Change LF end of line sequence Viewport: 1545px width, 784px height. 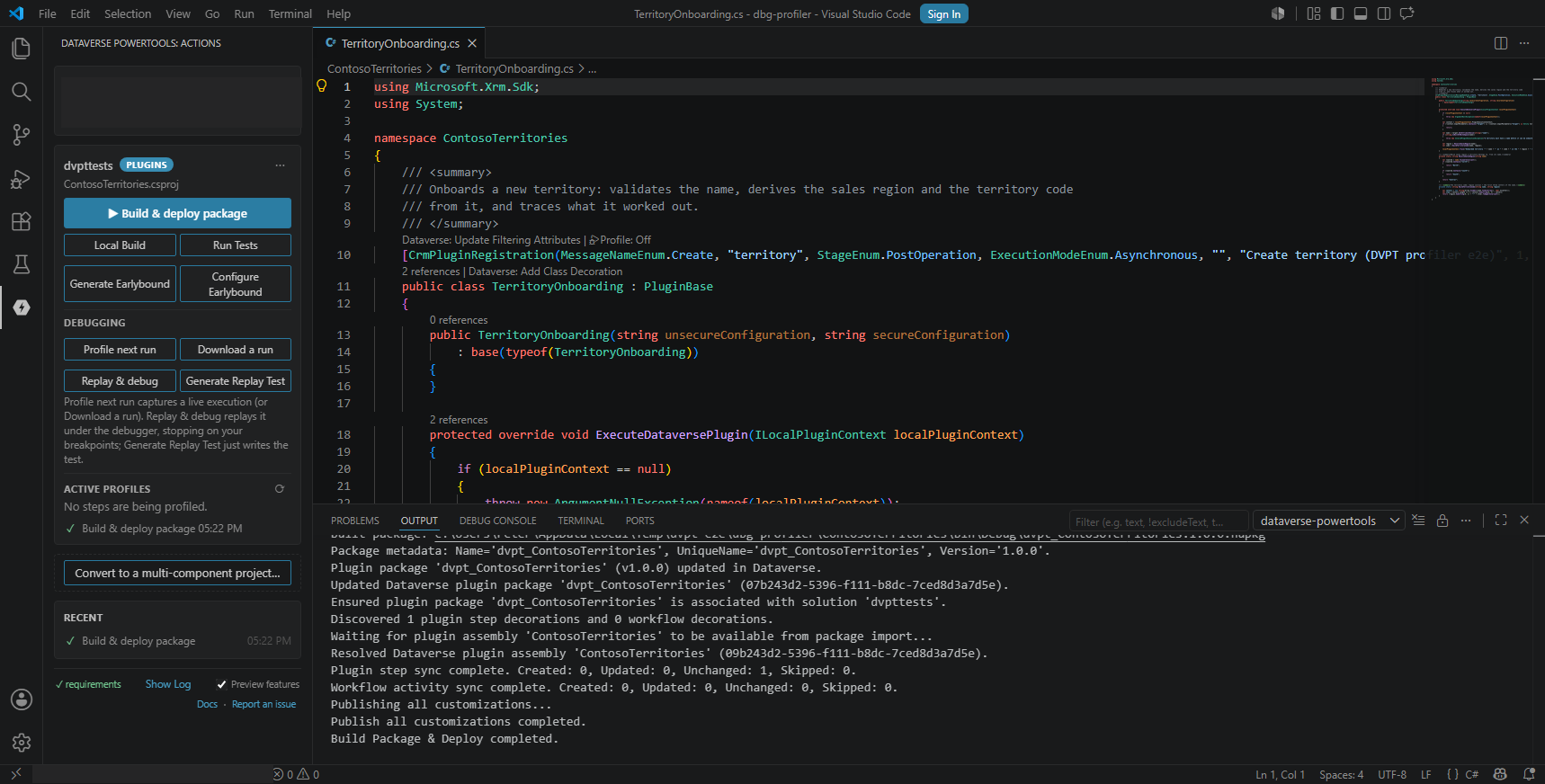[x=1425, y=774]
